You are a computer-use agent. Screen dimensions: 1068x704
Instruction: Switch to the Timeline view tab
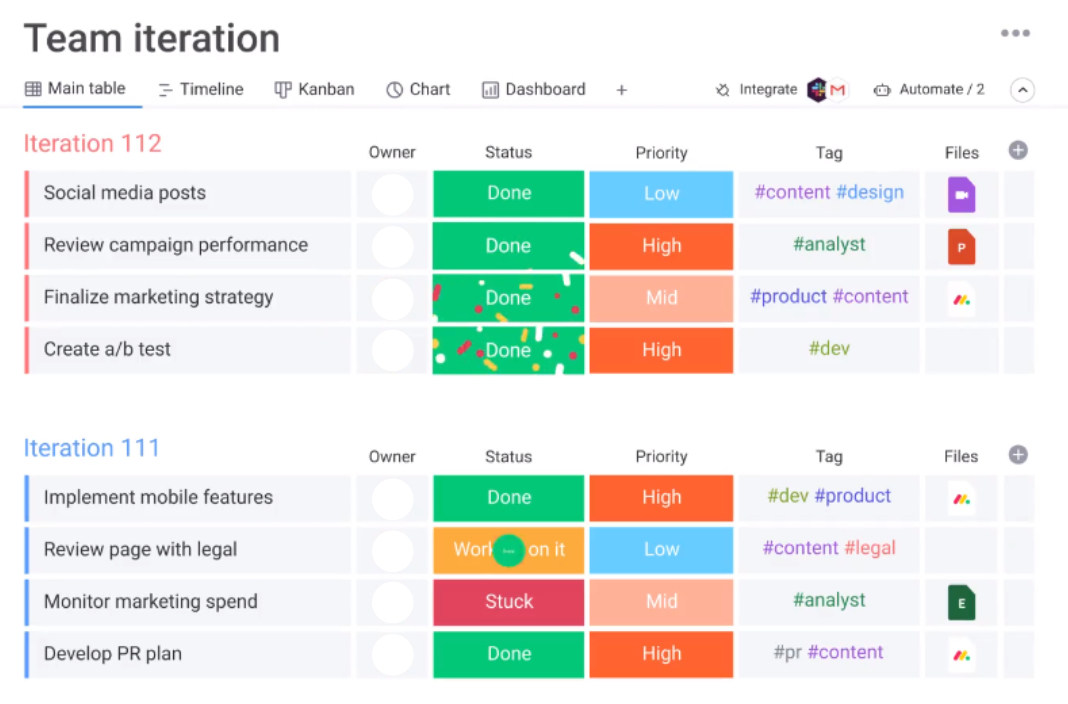tap(201, 89)
